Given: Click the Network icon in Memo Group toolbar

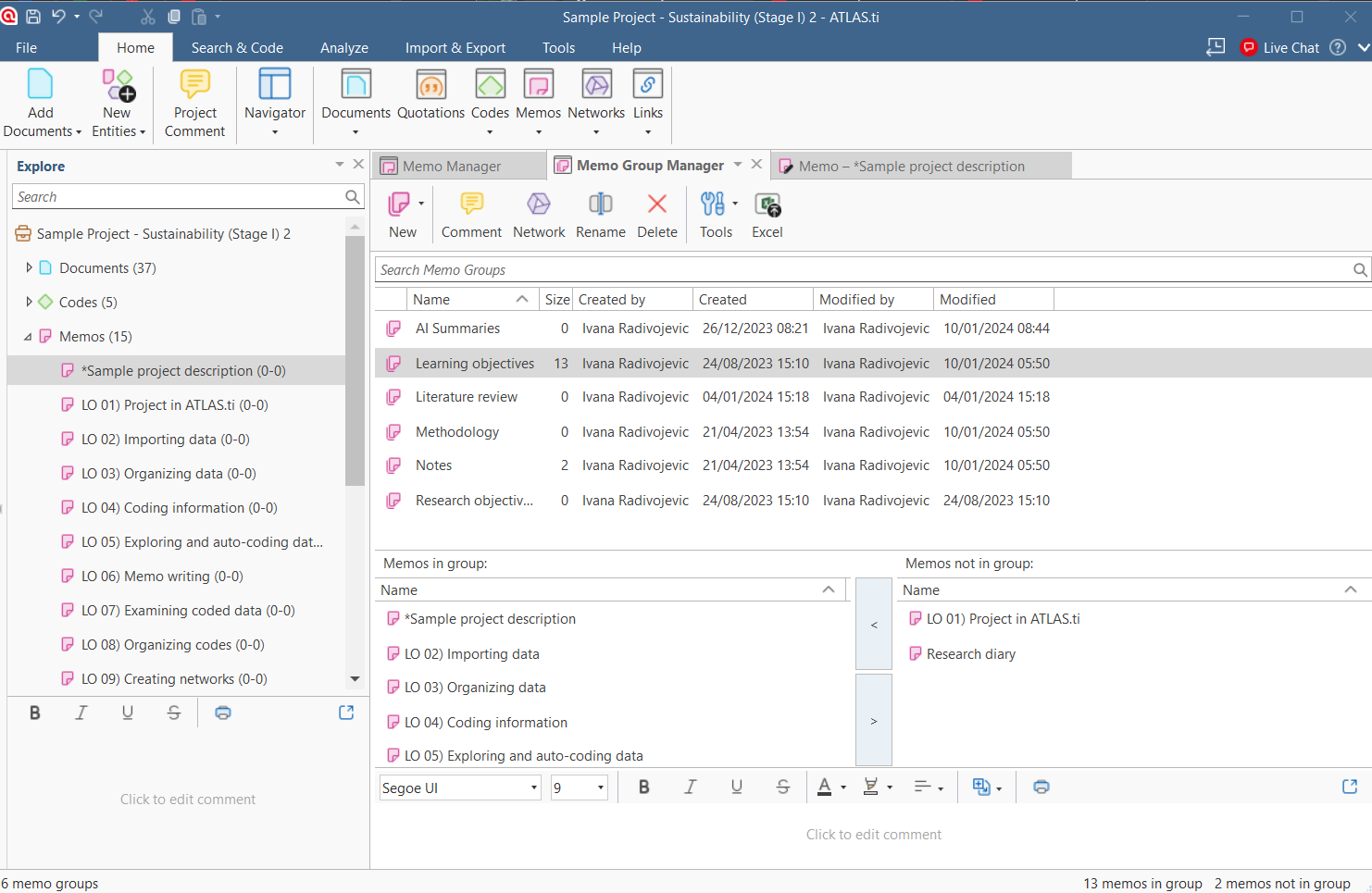Looking at the screenshot, I should pos(539,215).
